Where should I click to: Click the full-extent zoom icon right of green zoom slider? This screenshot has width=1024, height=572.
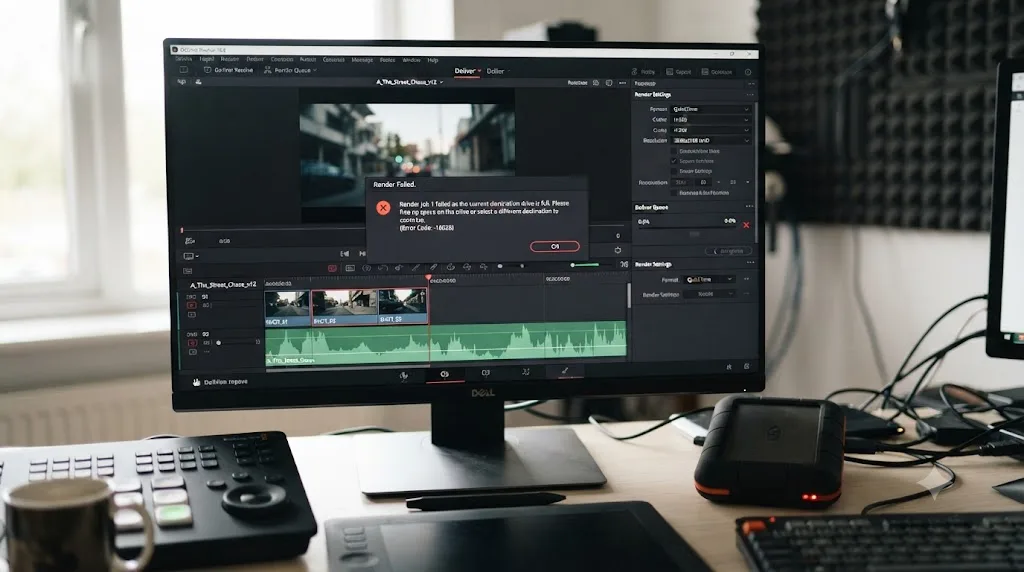624,264
